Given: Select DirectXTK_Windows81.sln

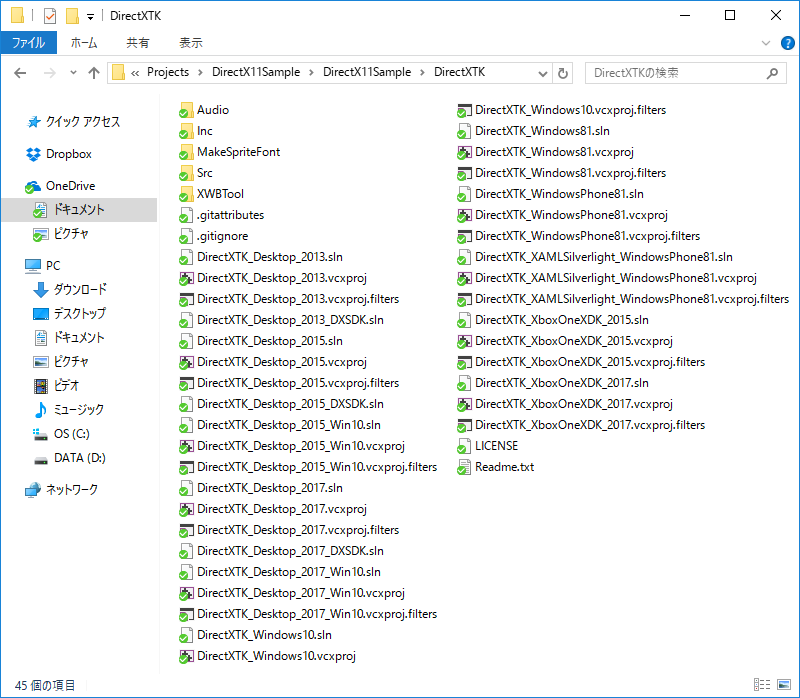Looking at the screenshot, I should [534, 131].
